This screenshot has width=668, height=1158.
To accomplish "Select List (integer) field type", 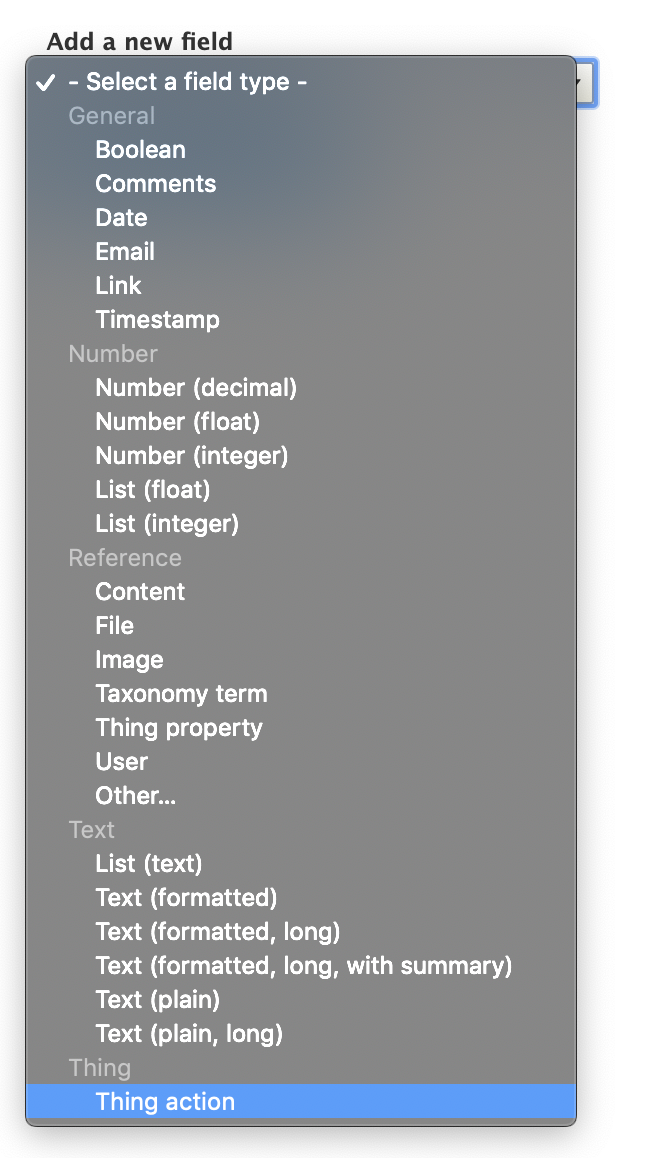I will point(167,524).
